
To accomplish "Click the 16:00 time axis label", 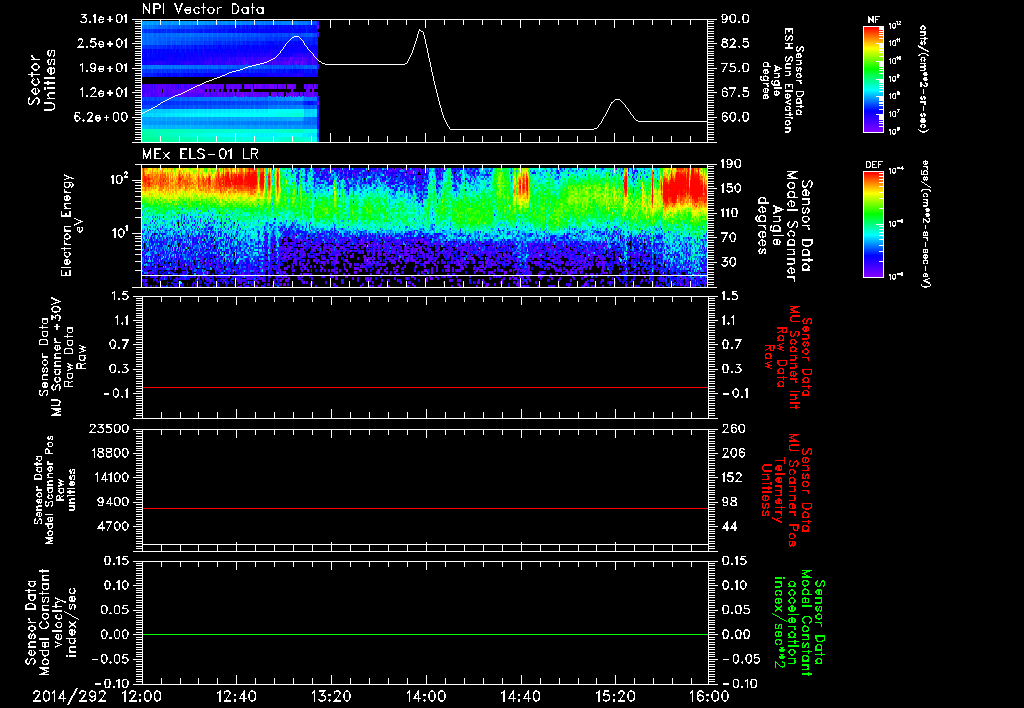I will coord(709,696).
